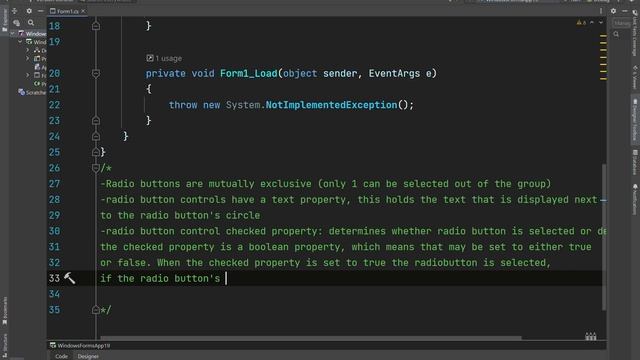Click the Explorer panel settings gear icon

pos(29,11)
